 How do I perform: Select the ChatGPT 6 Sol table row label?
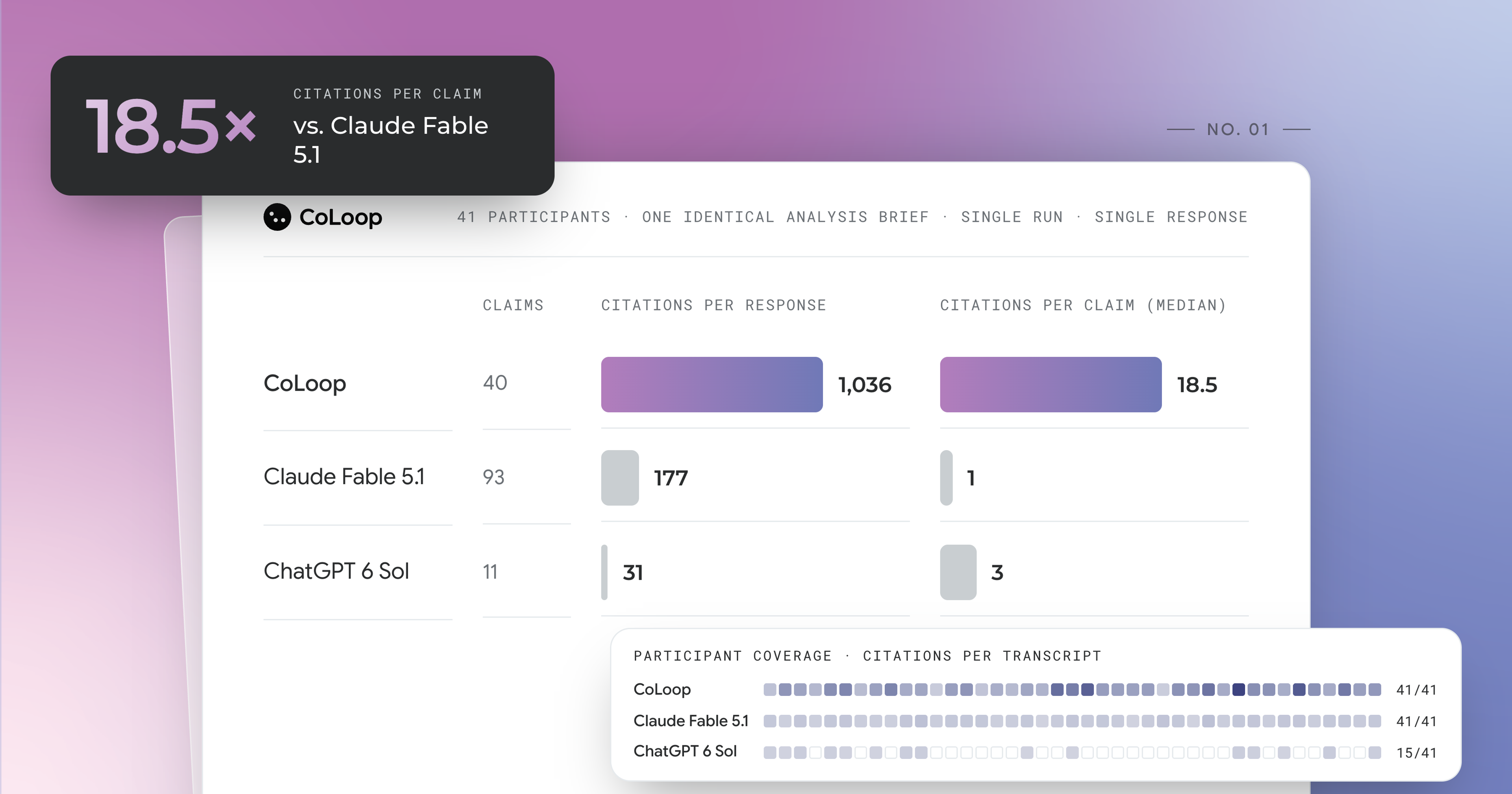pyautogui.click(x=336, y=571)
